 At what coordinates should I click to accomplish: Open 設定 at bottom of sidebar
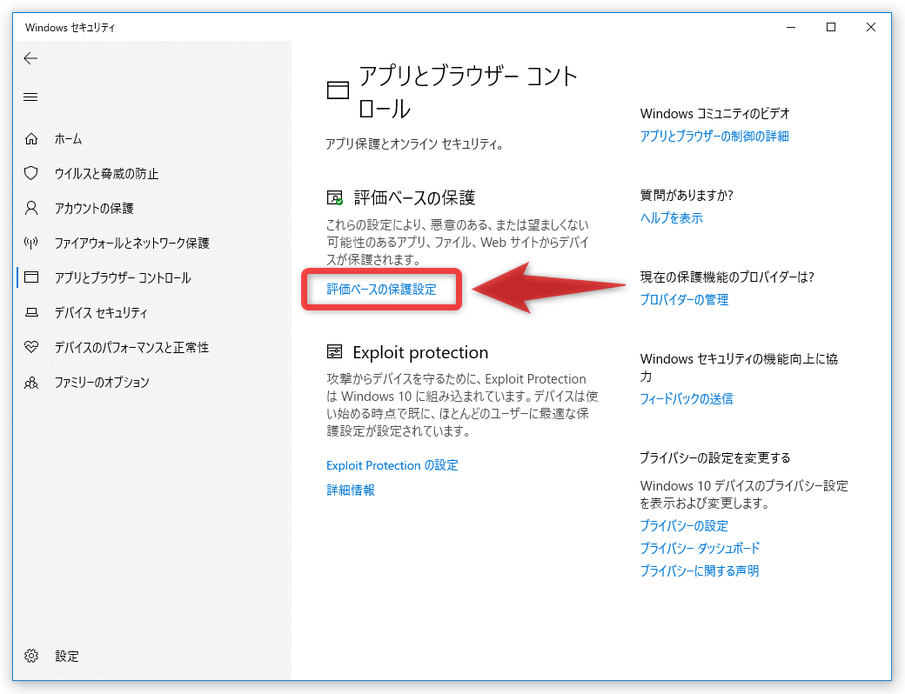tap(67, 656)
